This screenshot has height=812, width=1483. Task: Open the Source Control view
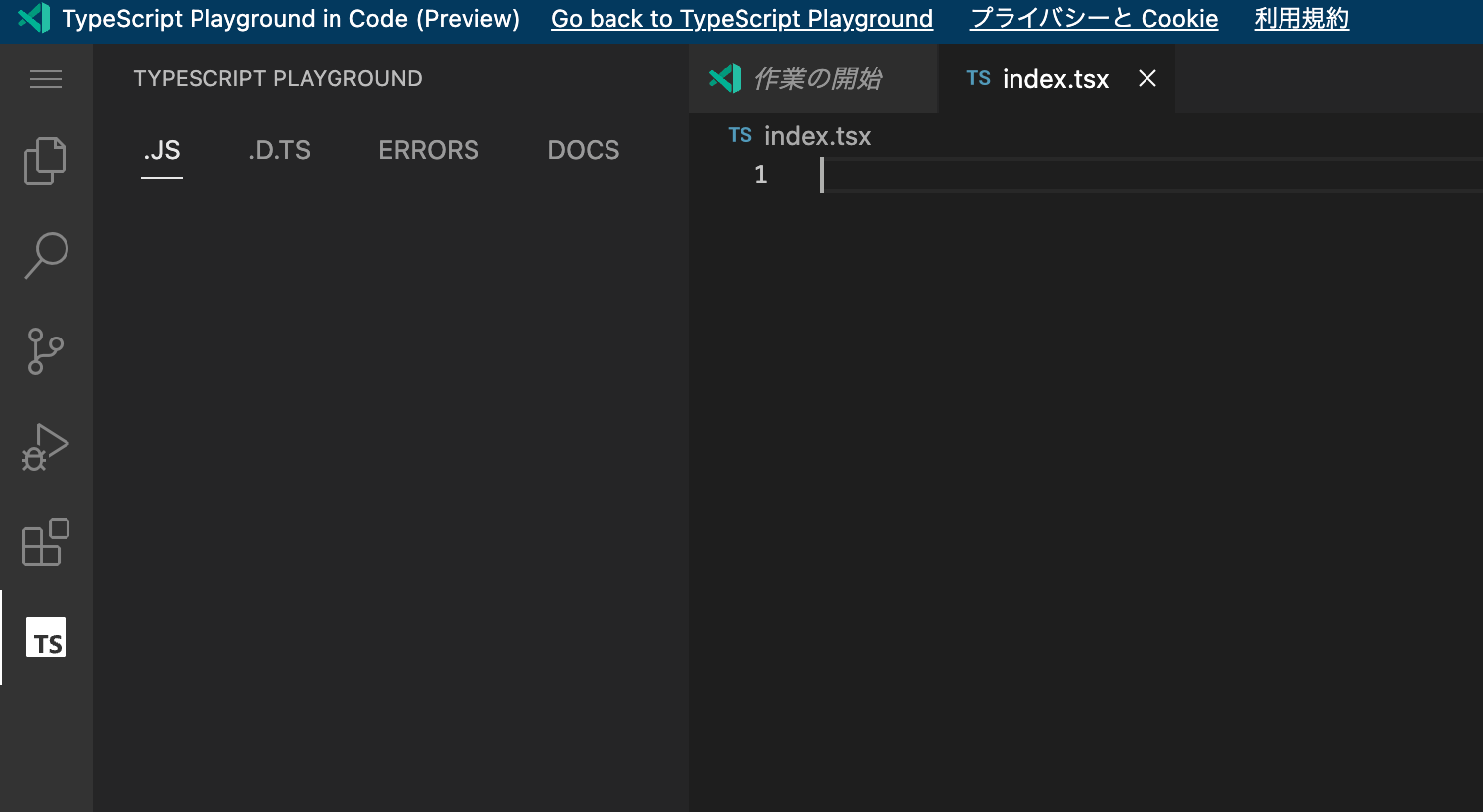pyautogui.click(x=46, y=351)
